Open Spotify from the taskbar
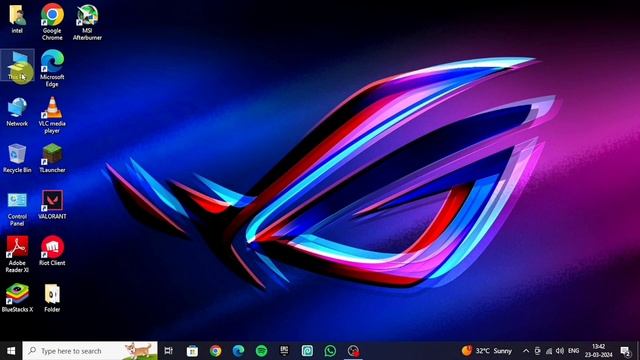Viewport: 640px width, 360px height. [261, 351]
